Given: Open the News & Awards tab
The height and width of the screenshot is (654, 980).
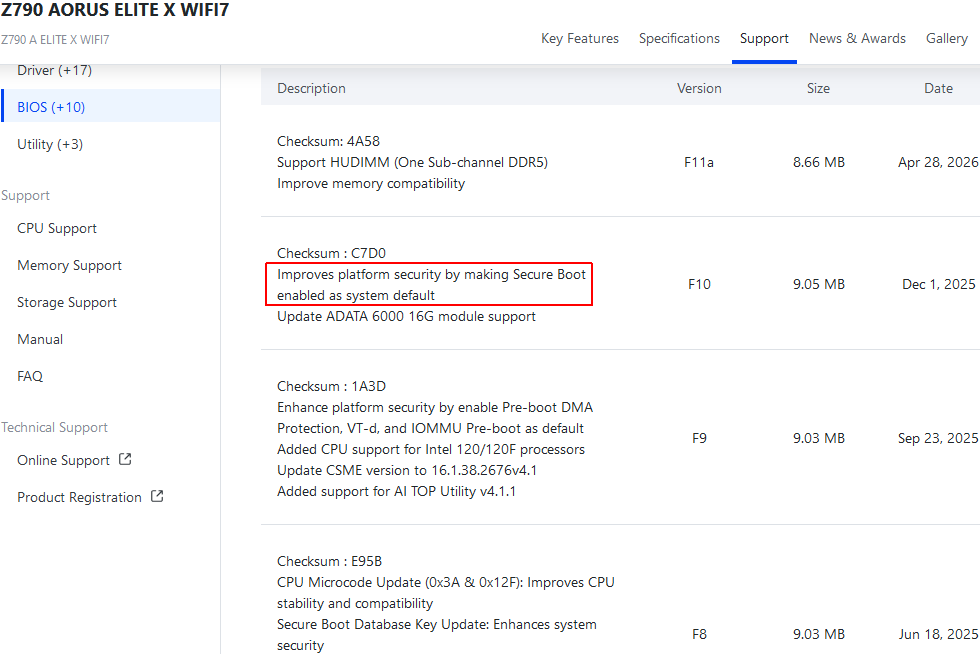Looking at the screenshot, I should 857,39.
